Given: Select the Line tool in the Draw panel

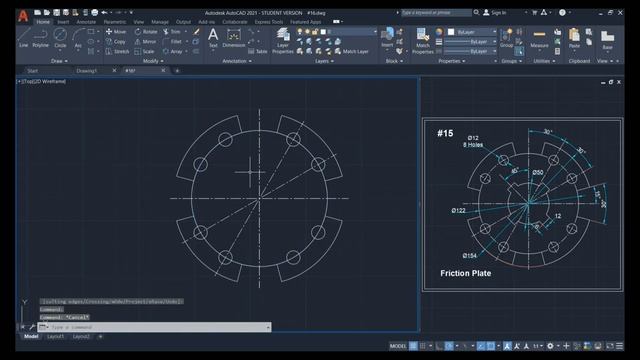Looking at the screenshot, I should tap(24, 38).
